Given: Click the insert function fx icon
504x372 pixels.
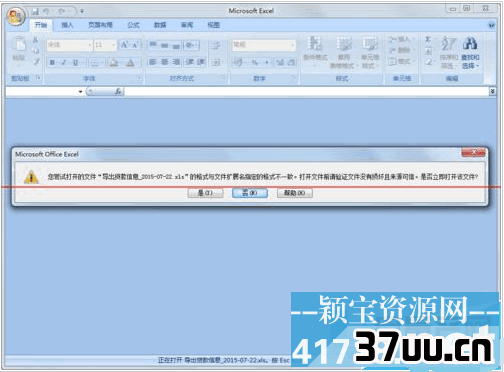Looking at the screenshot, I should point(118,92).
